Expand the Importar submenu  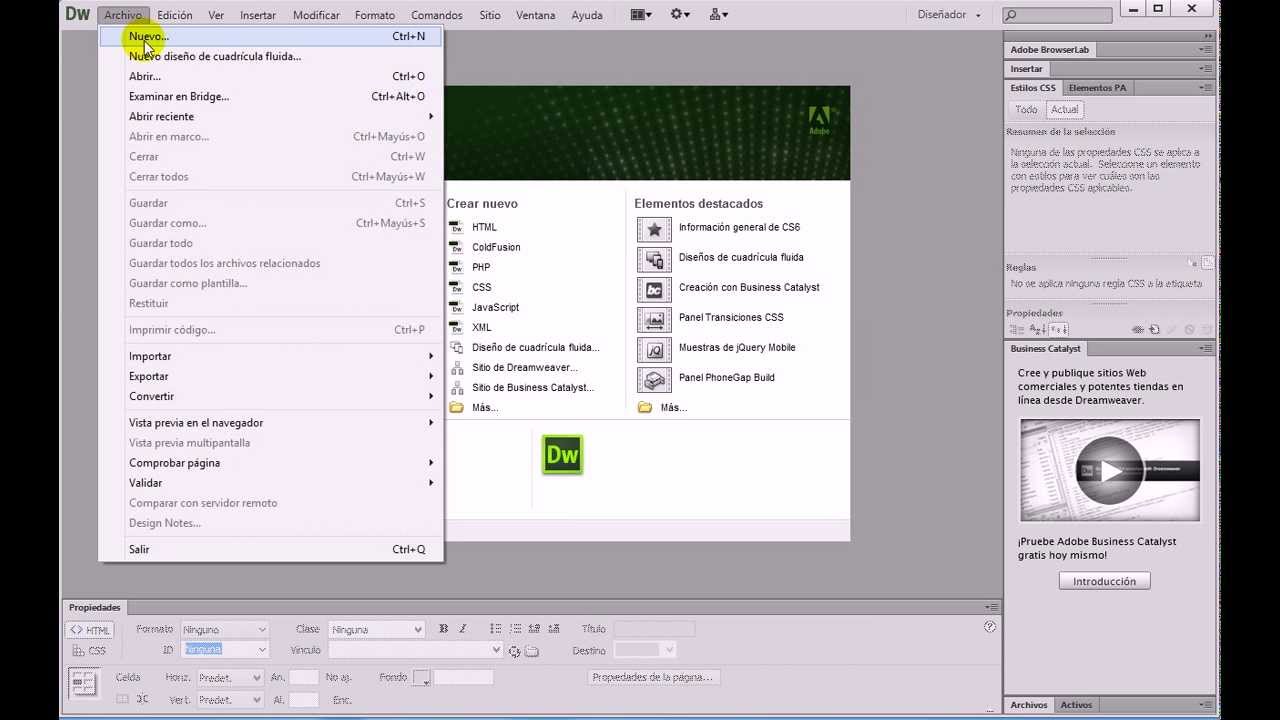270,356
